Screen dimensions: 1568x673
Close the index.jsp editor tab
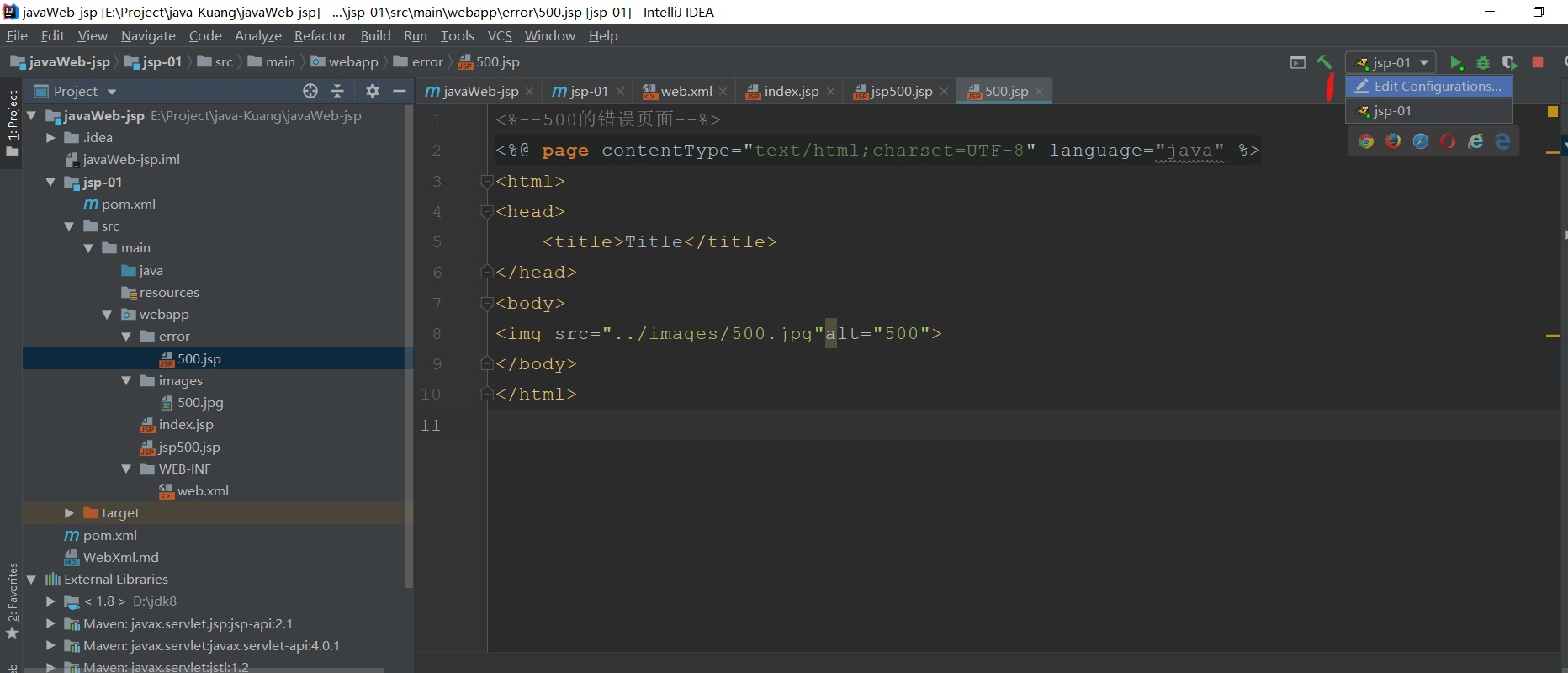[830, 92]
